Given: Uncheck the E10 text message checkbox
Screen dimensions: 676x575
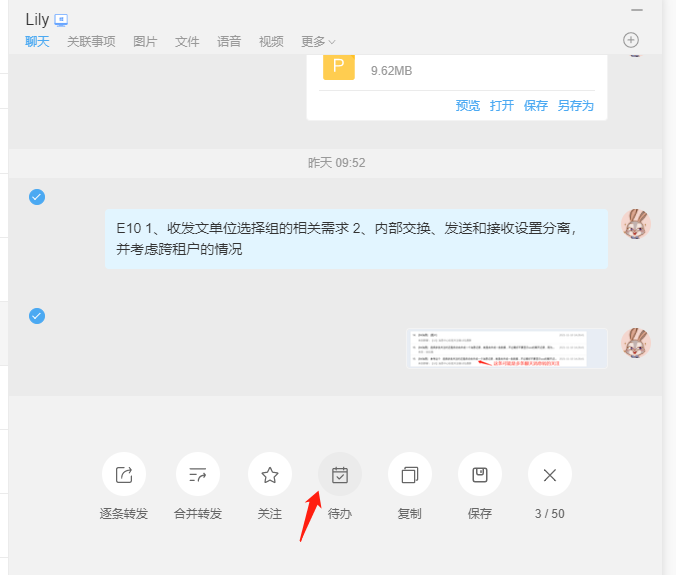Looking at the screenshot, I should [37, 197].
